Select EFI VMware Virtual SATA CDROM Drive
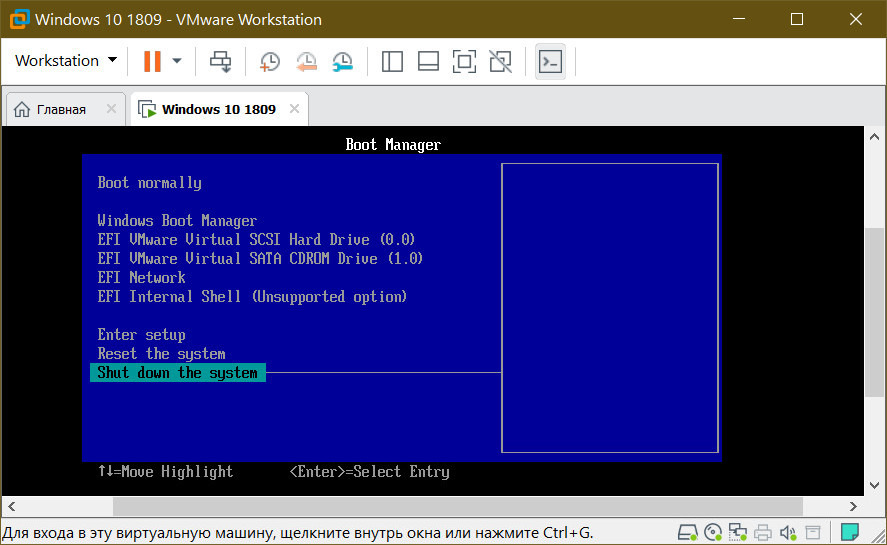Viewport: 887px width, 545px height. click(x=260, y=259)
